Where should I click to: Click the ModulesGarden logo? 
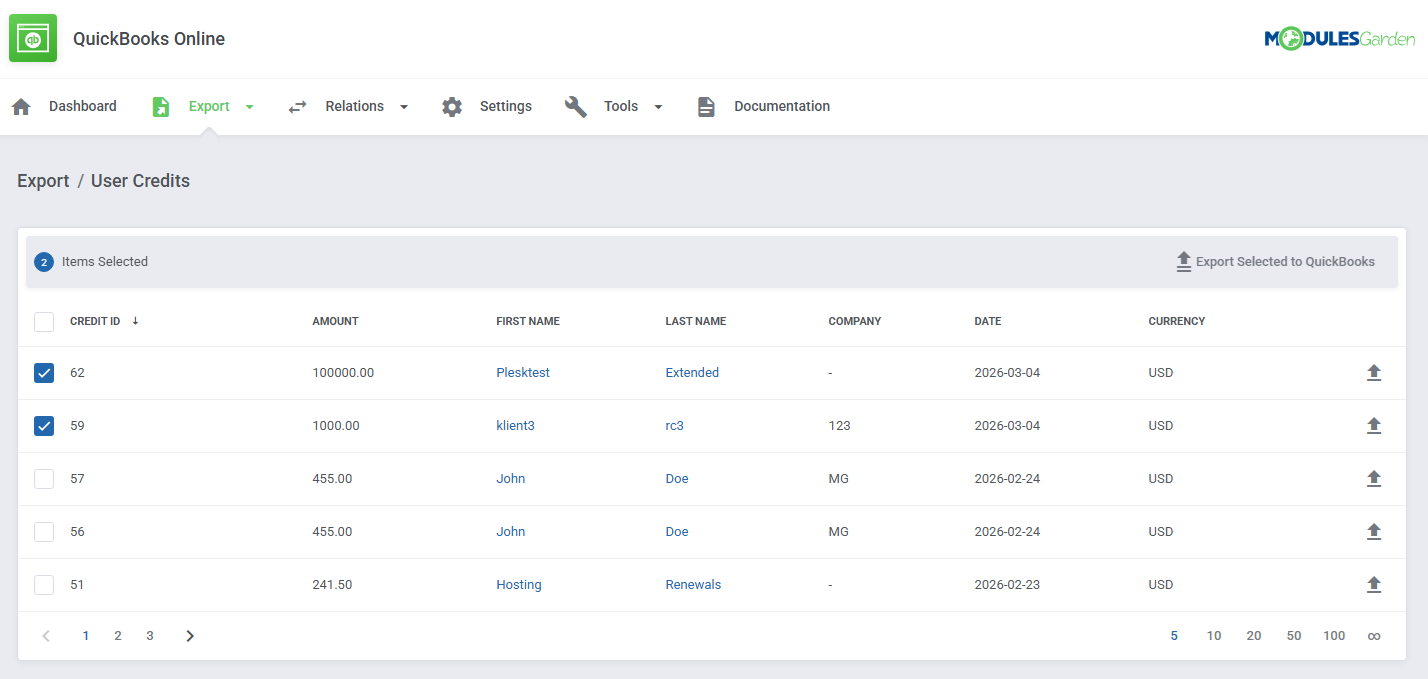[x=1340, y=39]
